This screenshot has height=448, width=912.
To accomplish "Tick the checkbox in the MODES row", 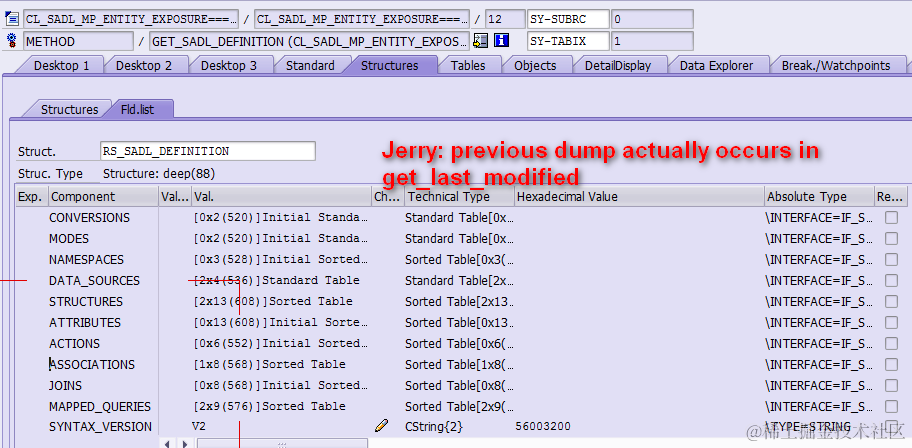I will click(891, 239).
